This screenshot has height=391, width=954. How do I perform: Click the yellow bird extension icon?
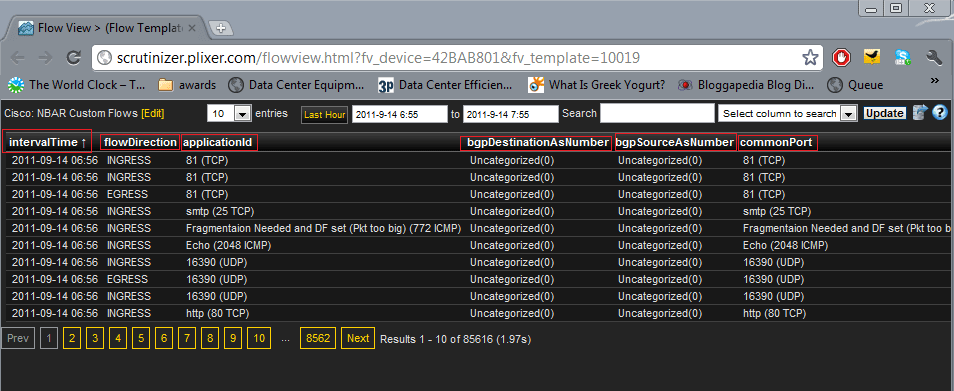[x=872, y=58]
